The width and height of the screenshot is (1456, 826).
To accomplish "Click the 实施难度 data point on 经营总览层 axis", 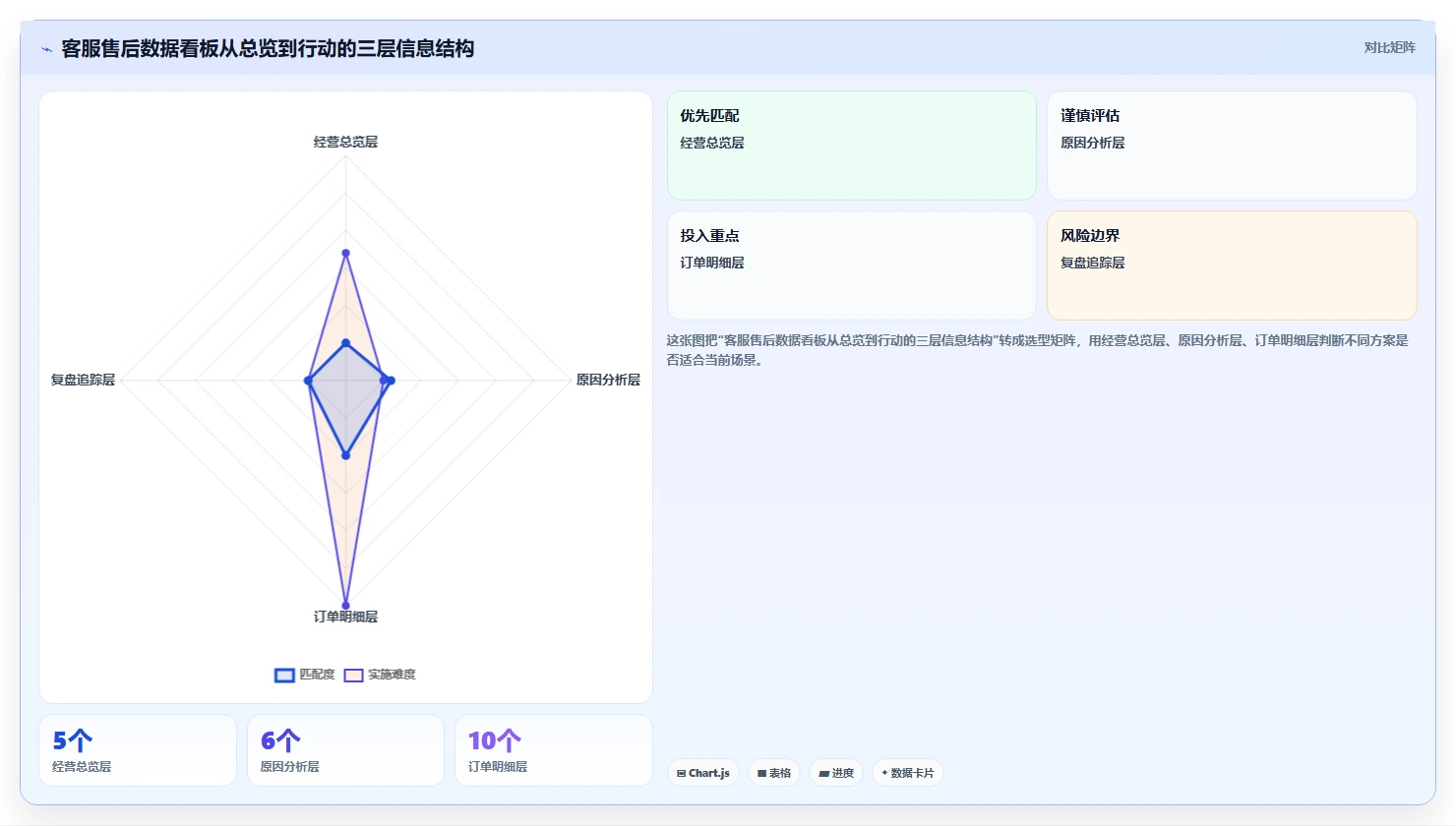I will (345, 254).
